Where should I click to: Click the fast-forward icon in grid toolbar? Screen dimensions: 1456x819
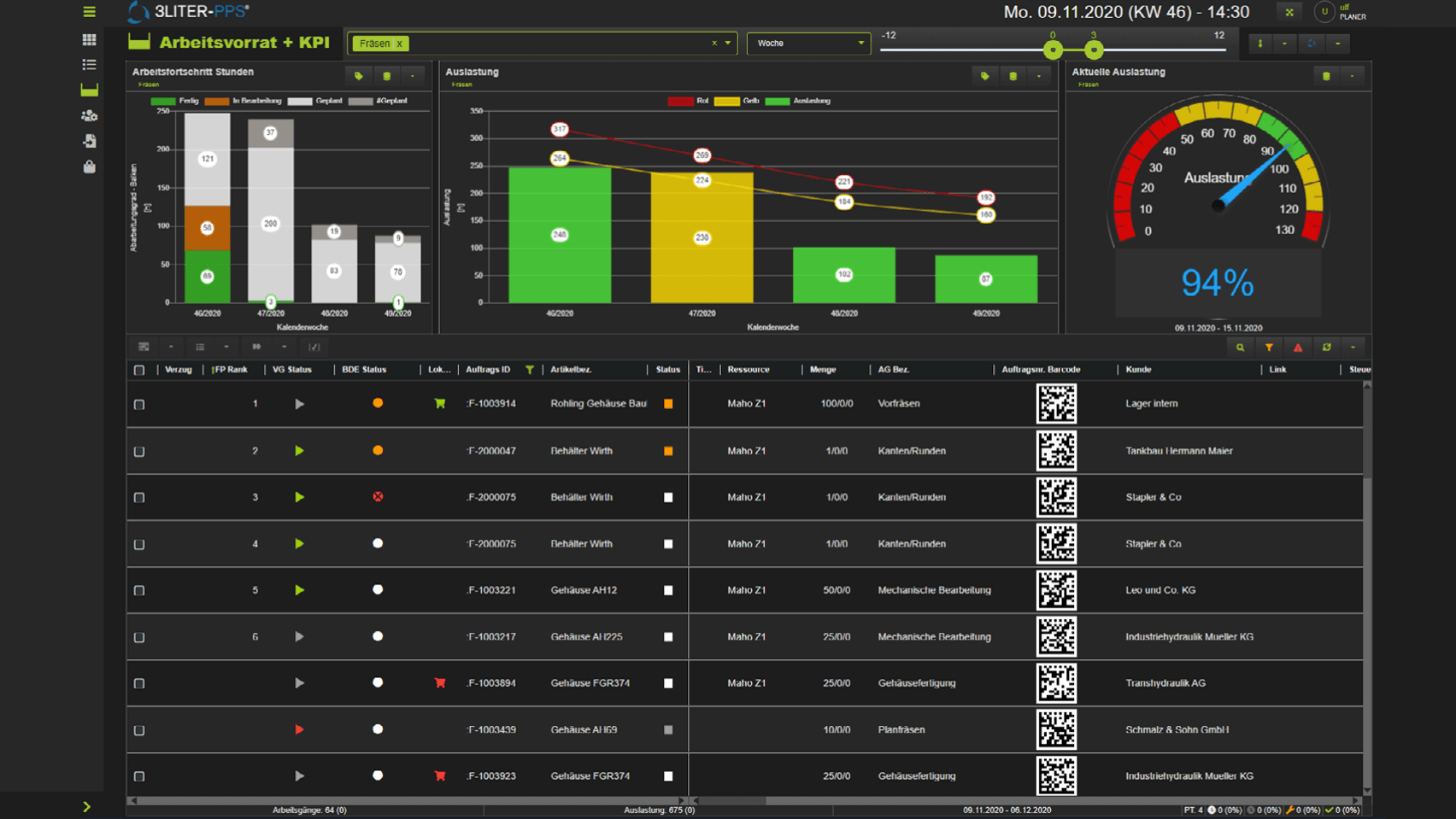point(256,347)
